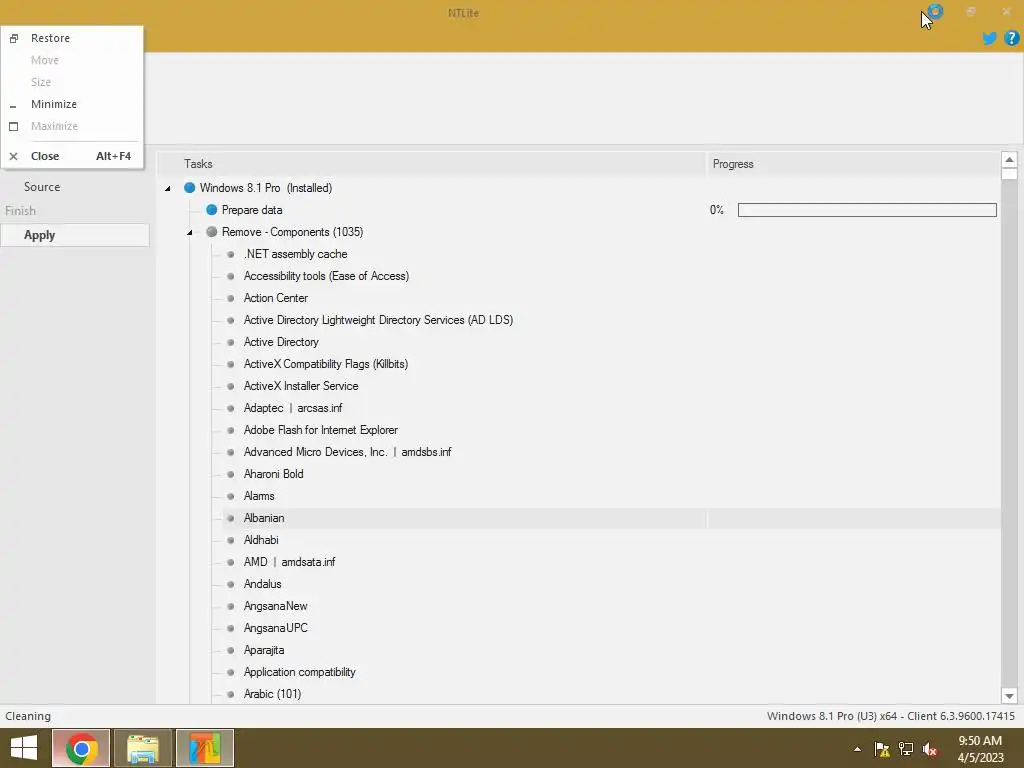The height and width of the screenshot is (768, 1024).
Task: Click the 0% progress value
Action: pos(716,210)
